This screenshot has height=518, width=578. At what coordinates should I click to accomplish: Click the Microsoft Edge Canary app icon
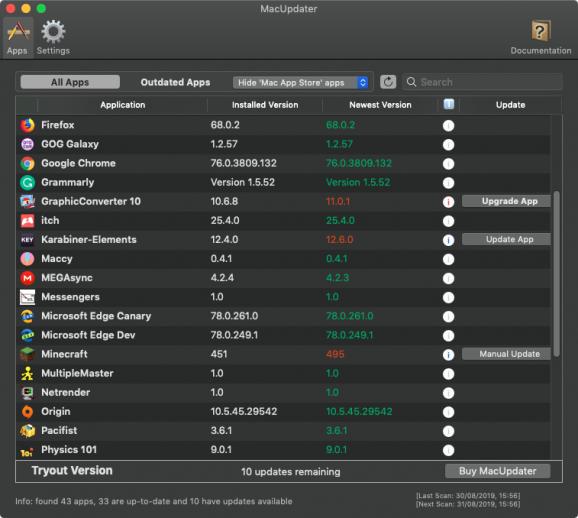tap(27, 316)
